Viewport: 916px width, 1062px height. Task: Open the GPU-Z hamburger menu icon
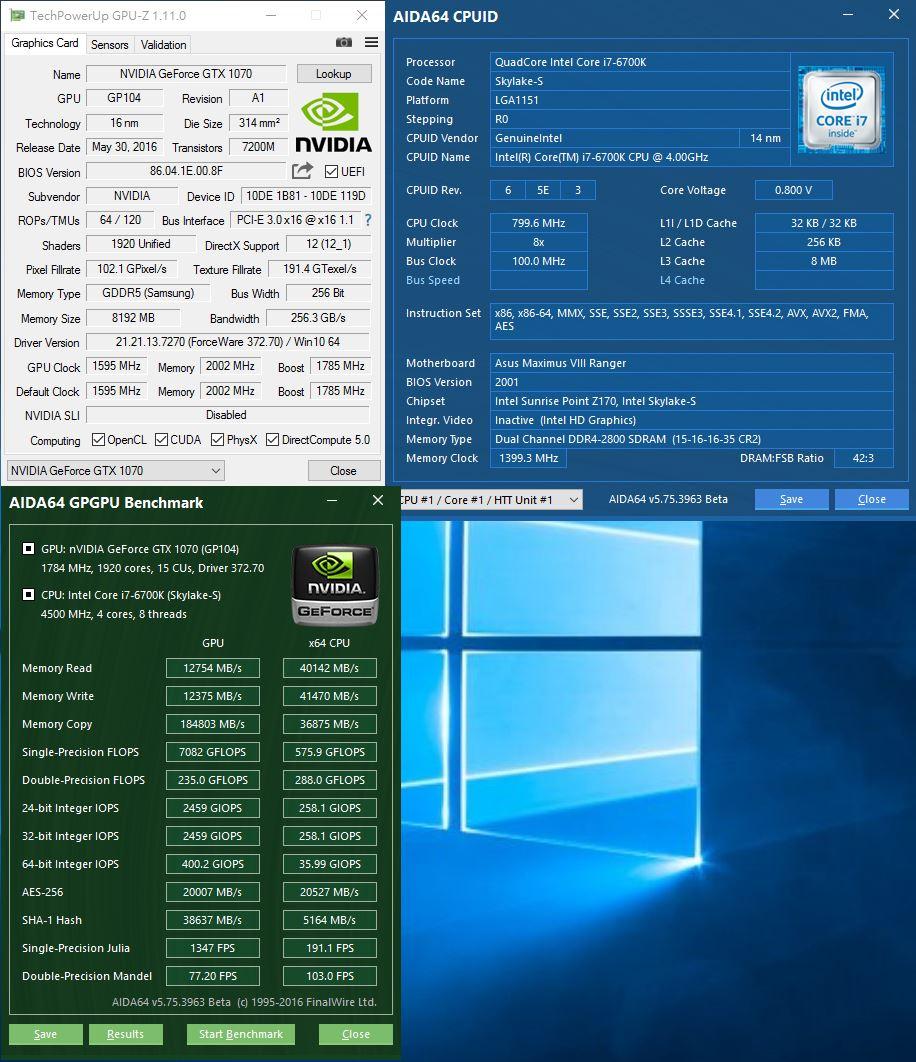tap(371, 43)
